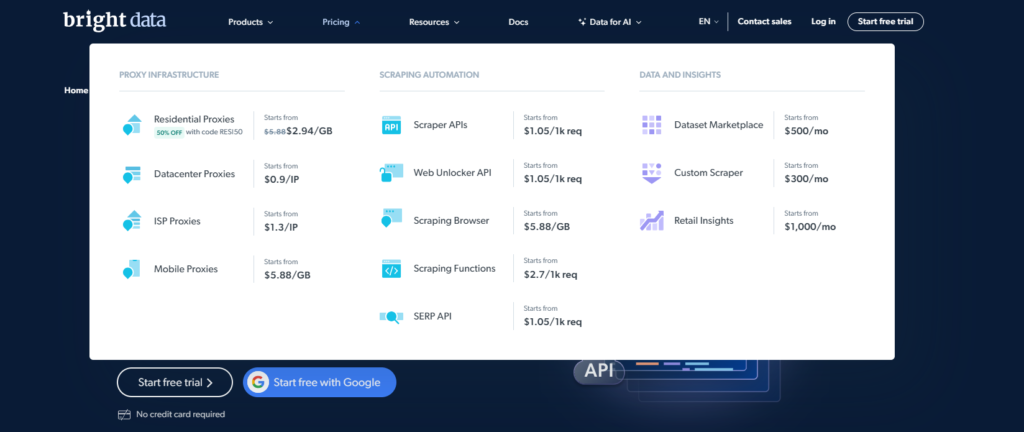Click the $1.3/IP price
The width and height of the screenshot is (1024, 432).
pyautogui.click(x=281, y=227)
